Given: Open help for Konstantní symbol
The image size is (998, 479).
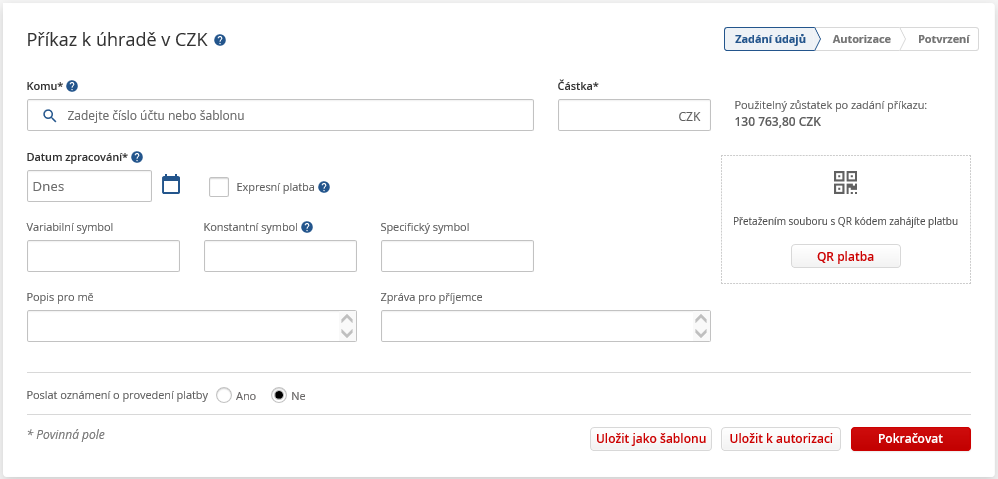Looking at the screenshot, I should 307,227.
